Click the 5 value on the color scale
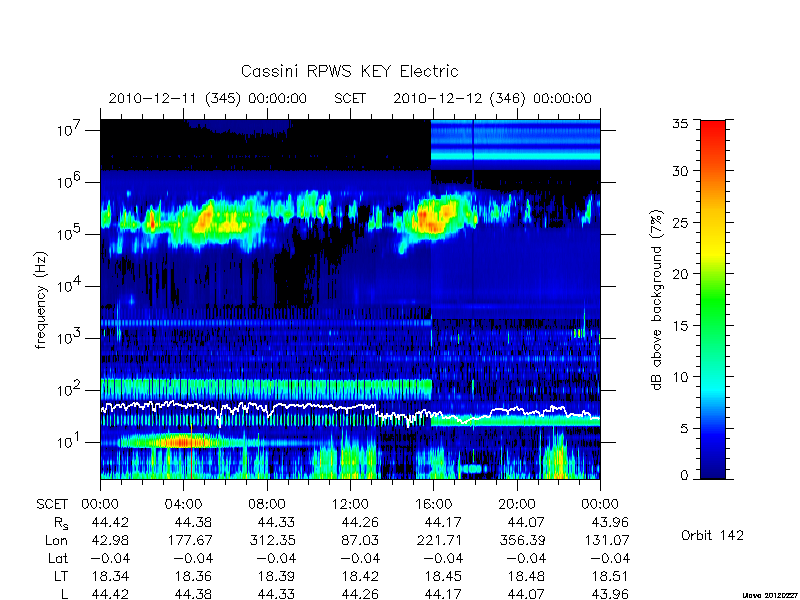This screenshot has height=600, width=800. [x=684, y=428]
